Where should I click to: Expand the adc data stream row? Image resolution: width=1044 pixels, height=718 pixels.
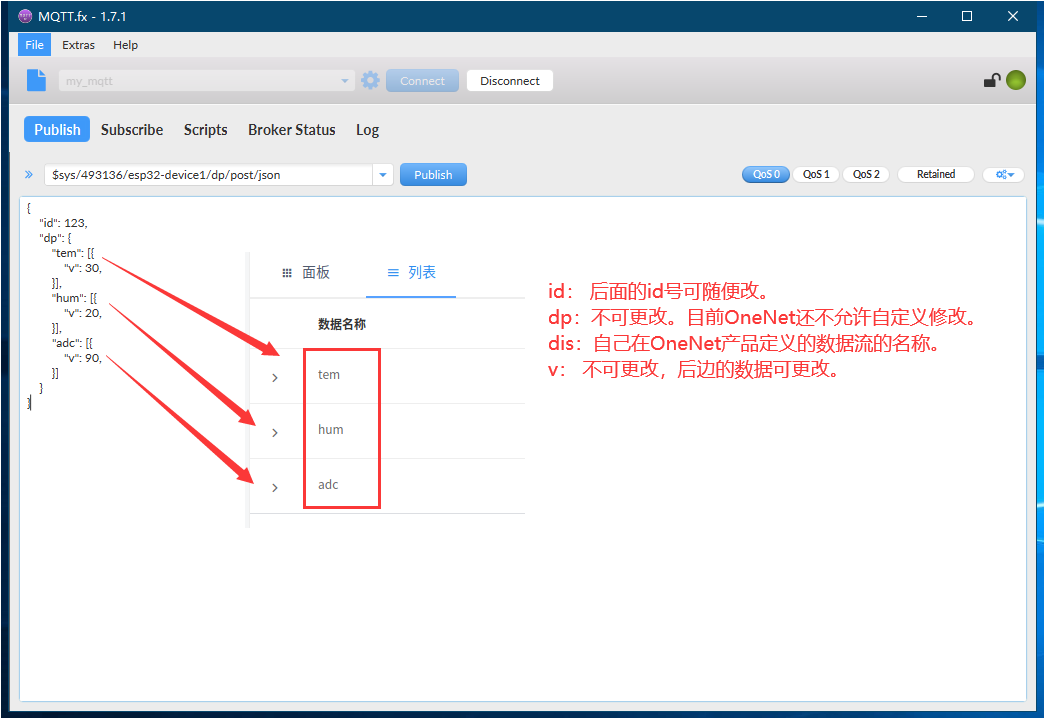click(275, 488)
